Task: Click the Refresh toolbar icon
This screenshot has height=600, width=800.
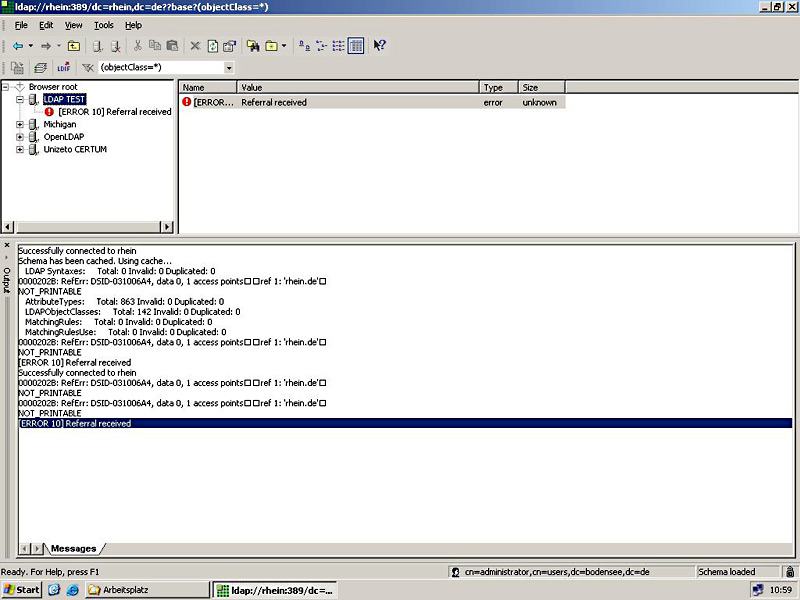Action: [213, 46]
